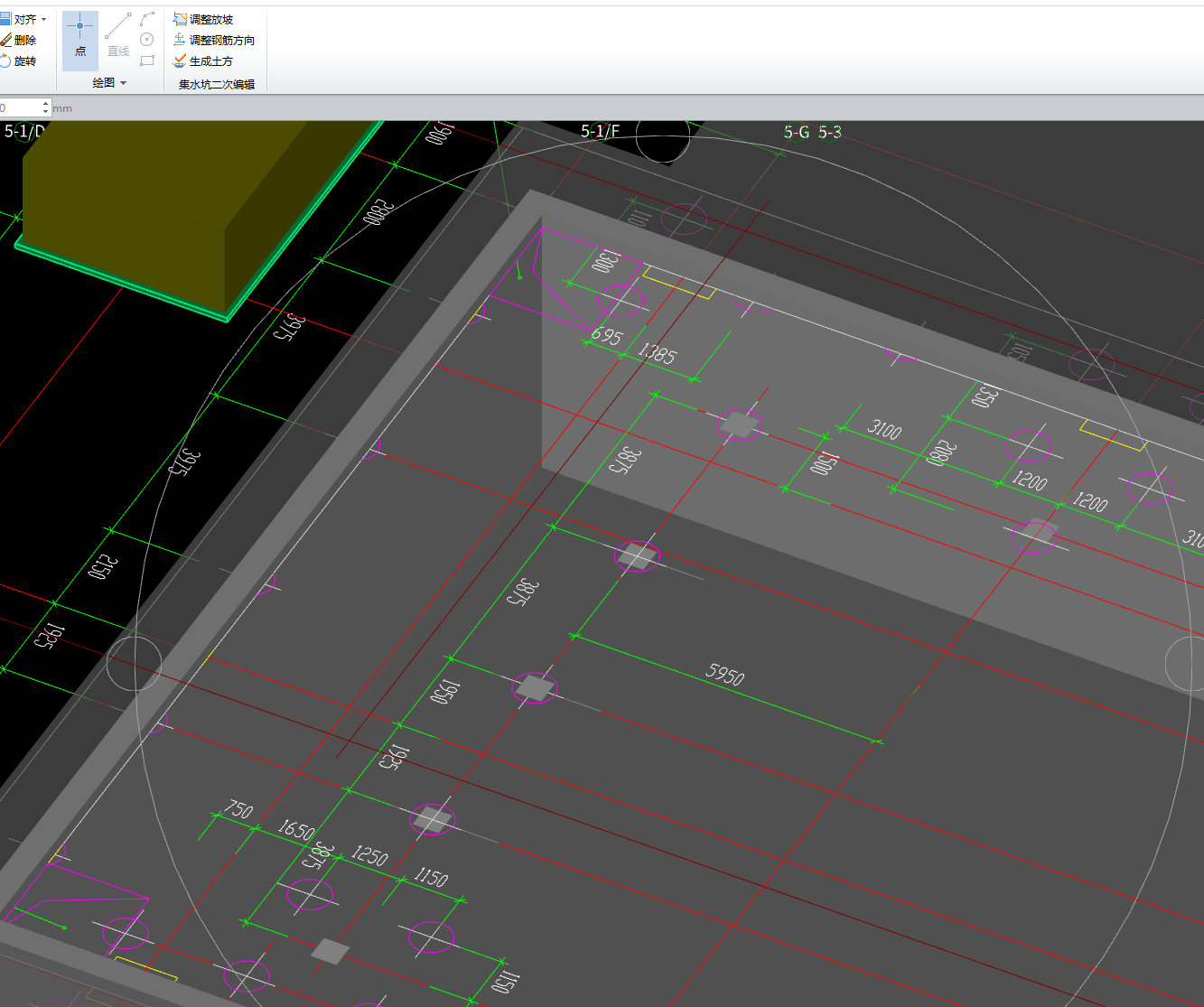Click the 2080 dimension text
The height and width of the screenshot is (1007, 1204).
(x=941, y=452)
